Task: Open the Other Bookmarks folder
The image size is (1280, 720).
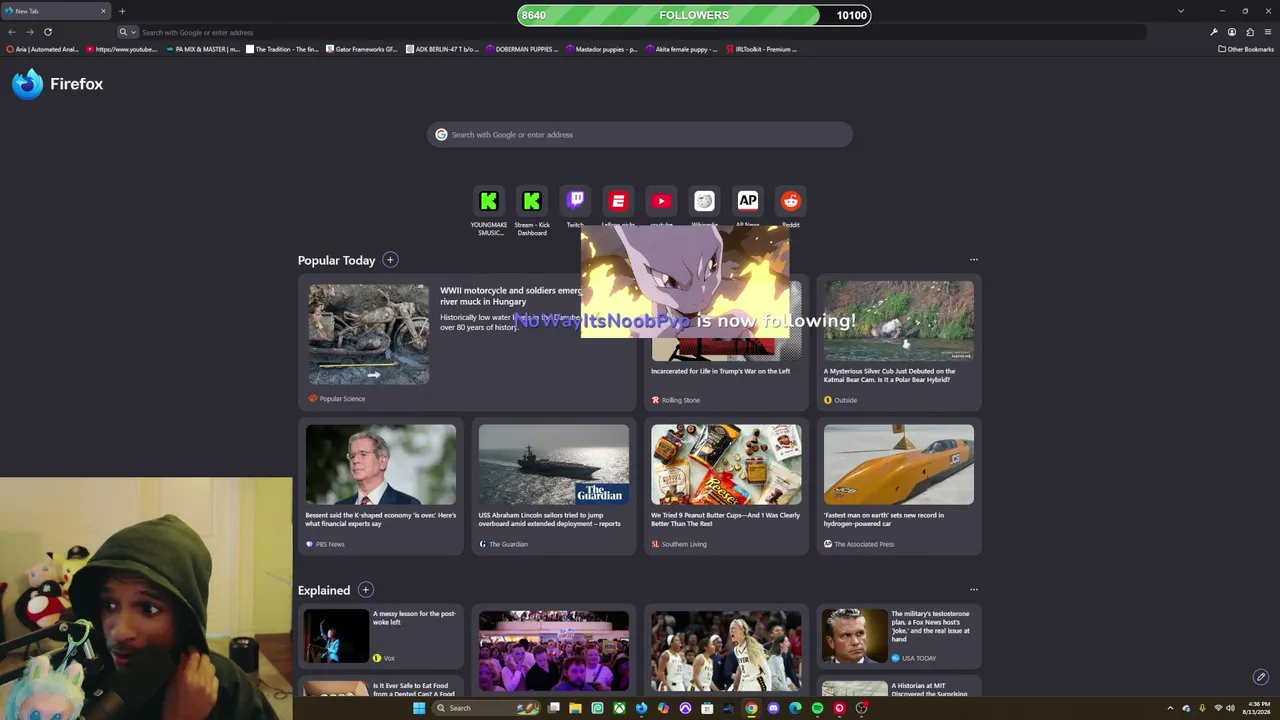Action: click(x=1246, y=49)
